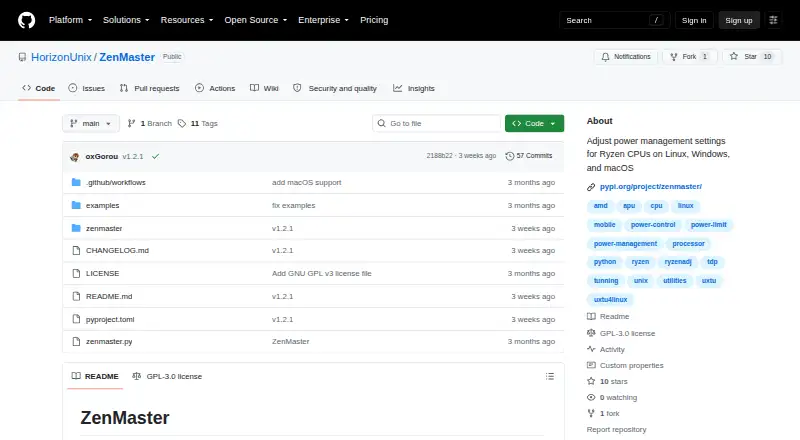Viewport: 800px width, 440px height.
Task: Click the uxtu4linux topic tag
Action: pyautogui.click(x=610, y=300)
